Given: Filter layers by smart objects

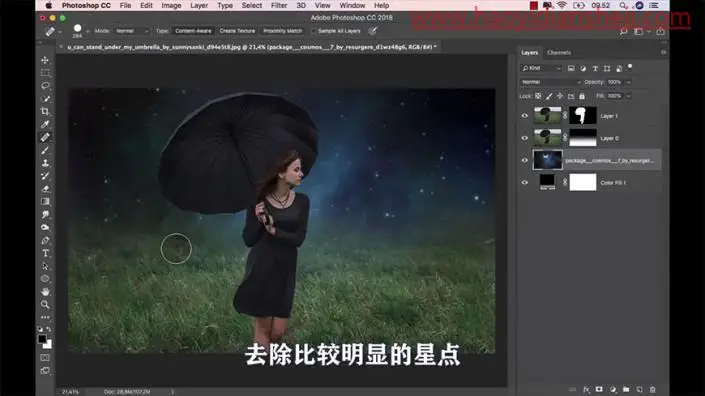Looking at the screenshot, I should point(619,68).
